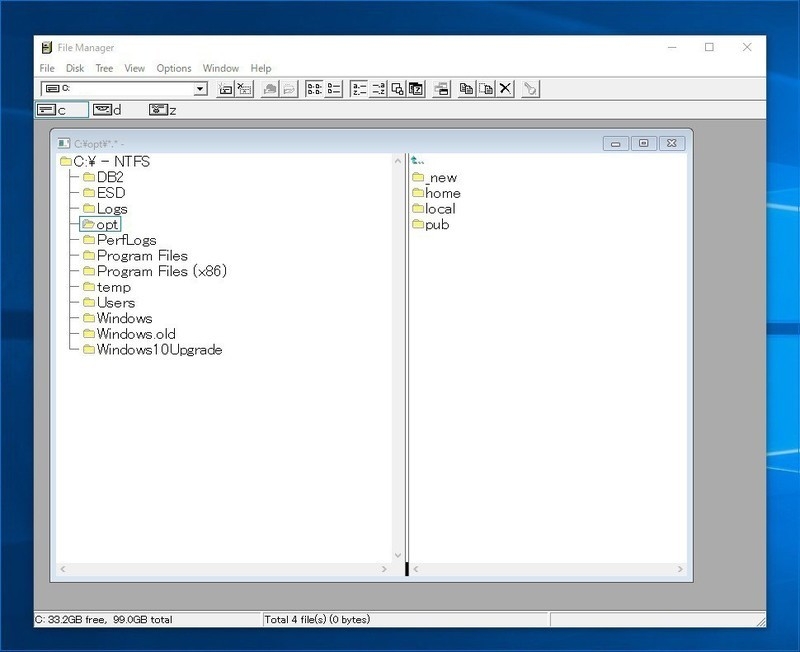Select the ESD folder in tree
The image size is (800, 652).
104,193
